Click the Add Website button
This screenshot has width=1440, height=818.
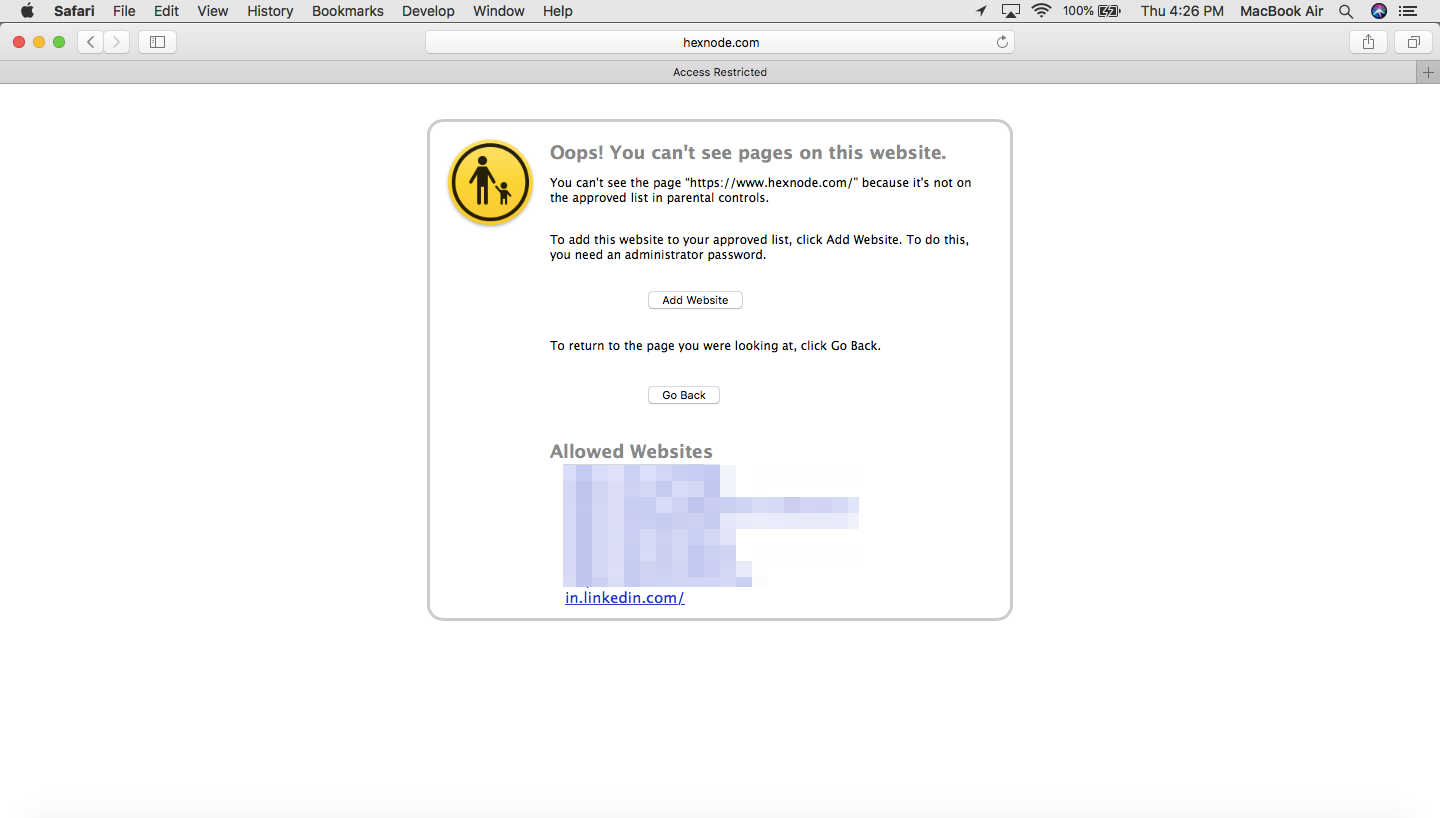click(x=695, y=300)
